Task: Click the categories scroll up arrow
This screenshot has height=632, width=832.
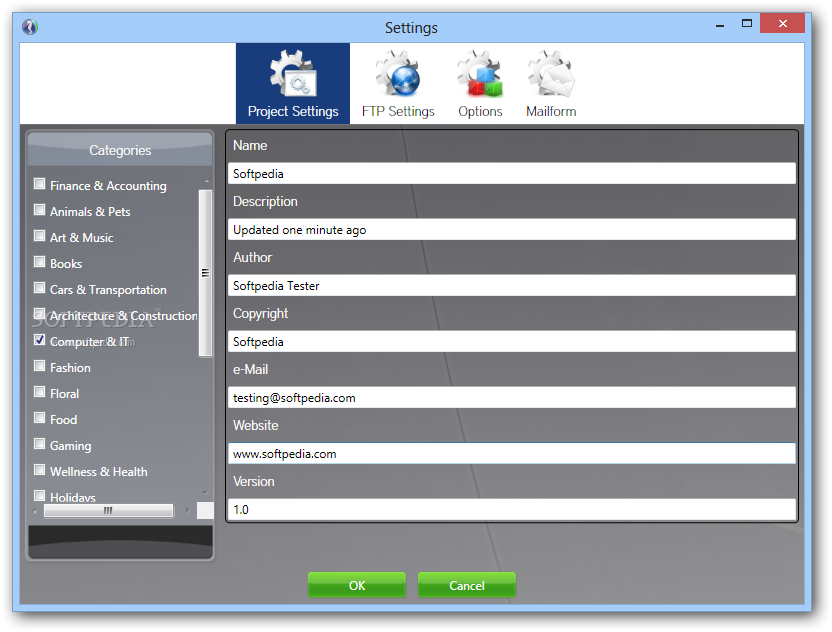Action: point(206,182)
